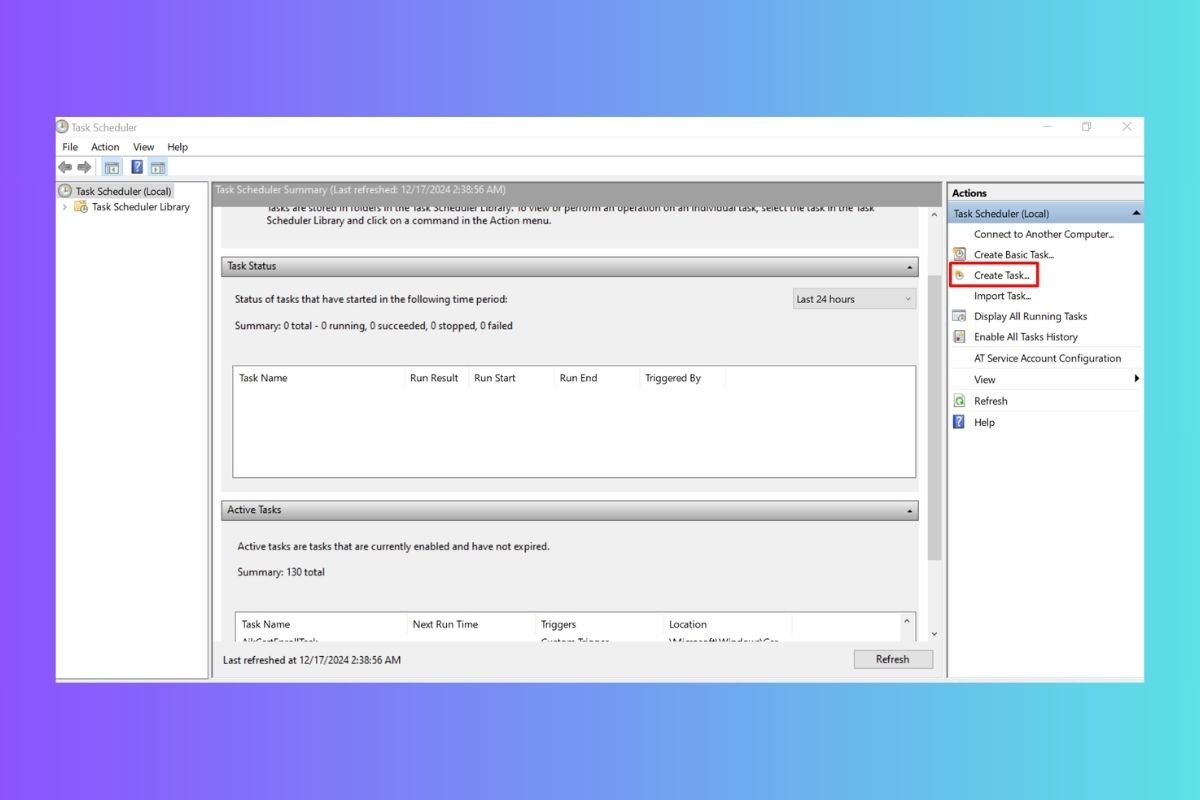Click the Create Basic Task icon
Screen dimensions: 1200x800
tap(960, 254)
